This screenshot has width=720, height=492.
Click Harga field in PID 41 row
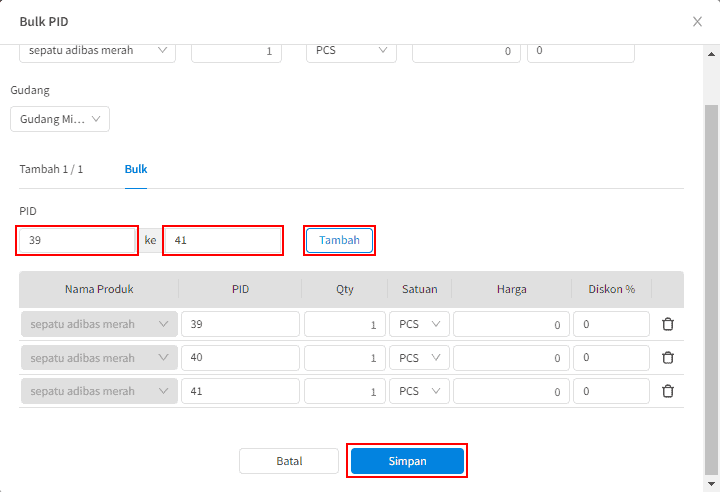point(511,391)
